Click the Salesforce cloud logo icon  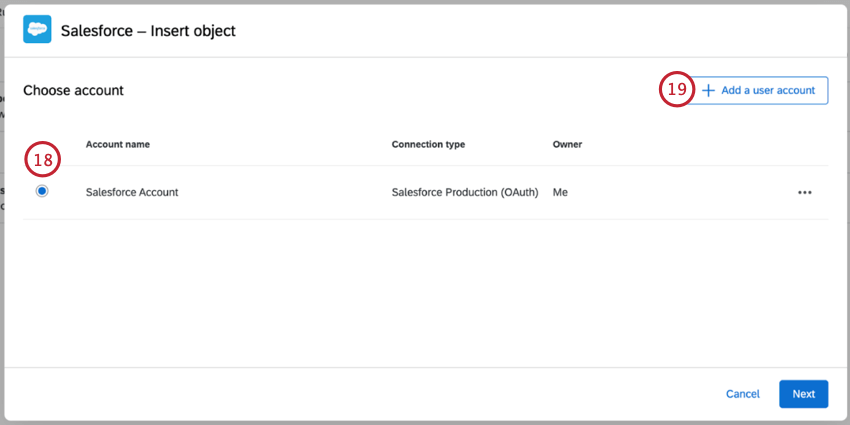[x=37, y=30]
